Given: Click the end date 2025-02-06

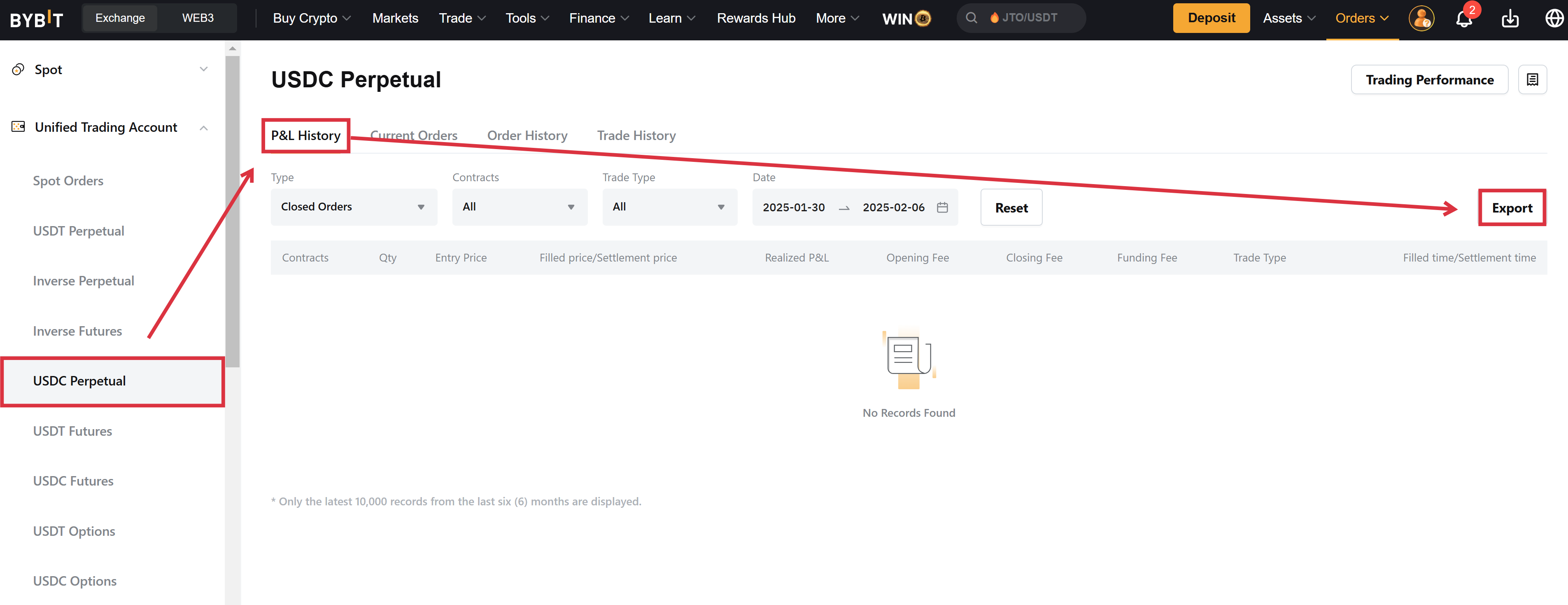Looking at the screenshot, I should pos(893,207).
